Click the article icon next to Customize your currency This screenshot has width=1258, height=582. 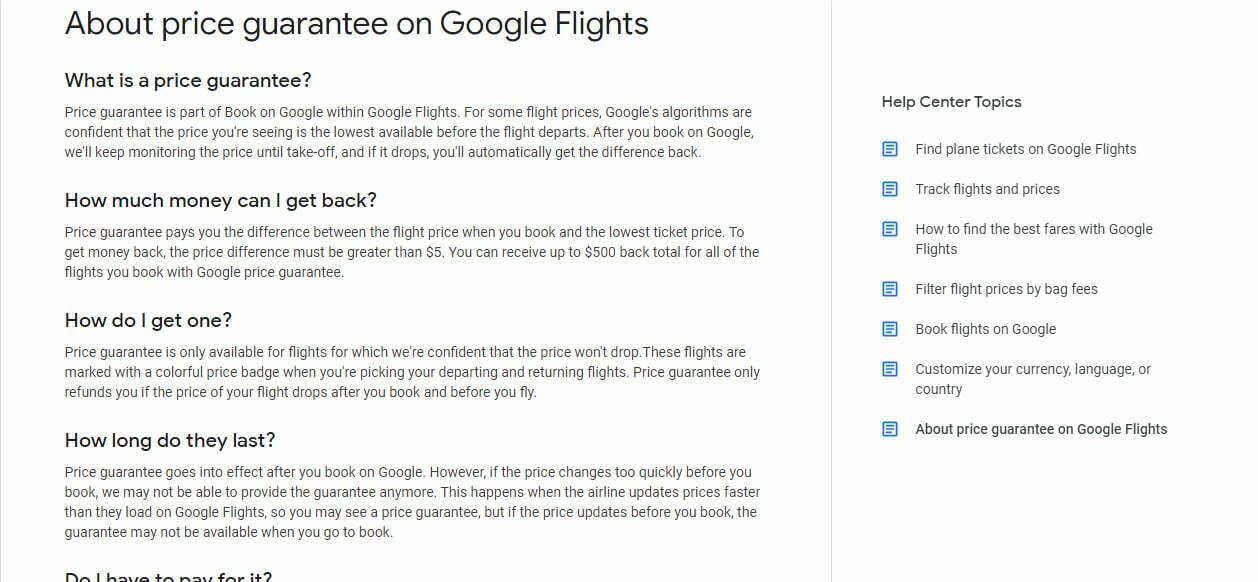point(890,369)
